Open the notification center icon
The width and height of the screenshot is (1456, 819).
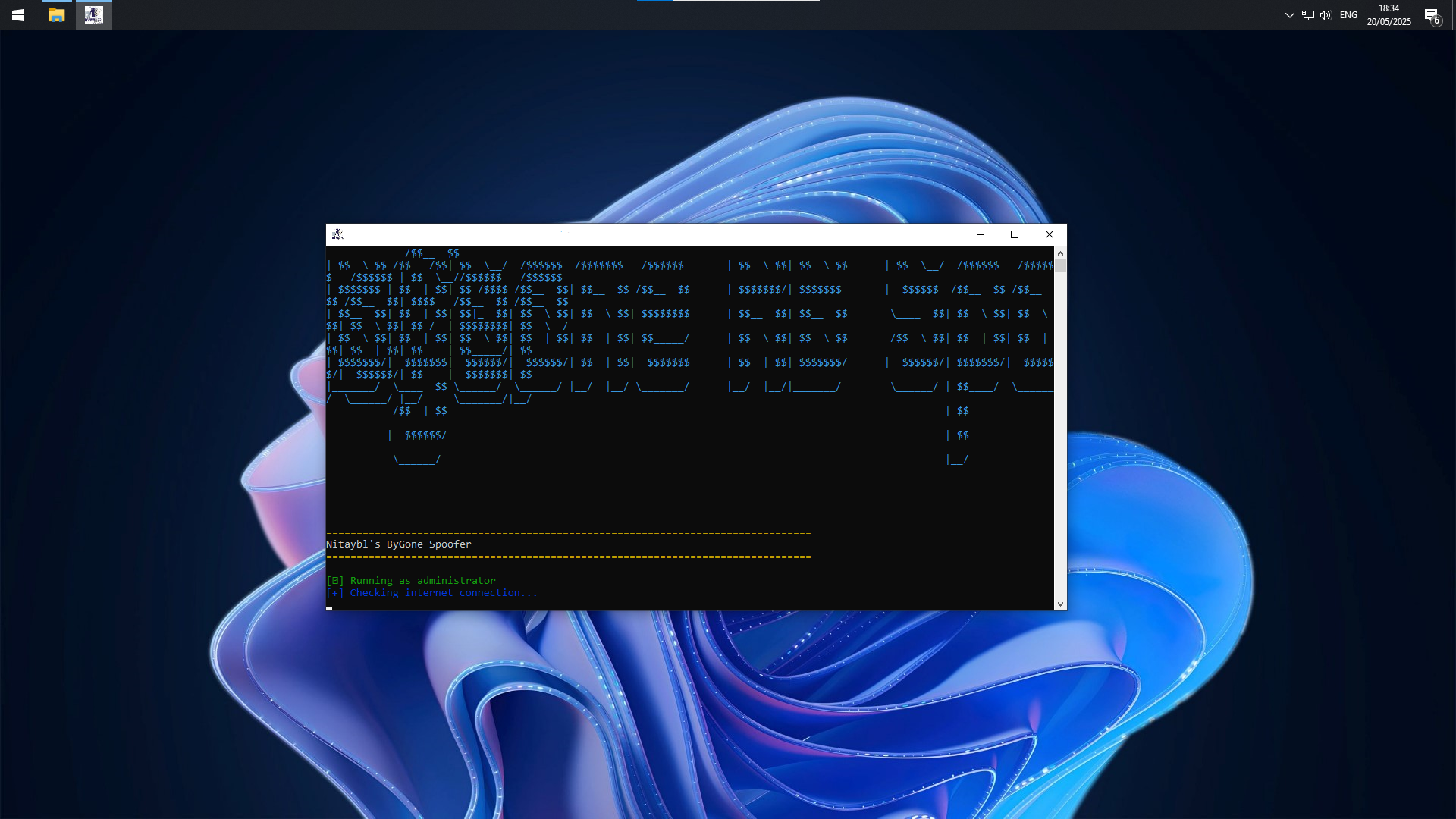[x=1432, y=15]
